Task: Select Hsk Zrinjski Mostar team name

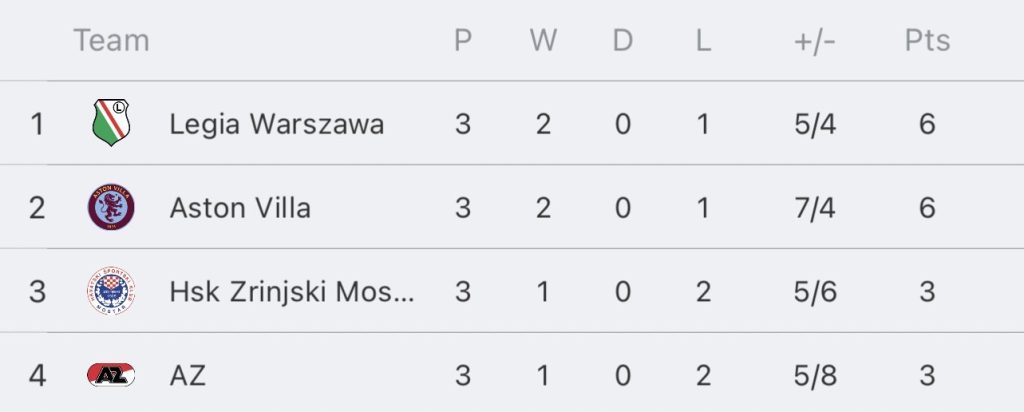Action: [x=291, y=292]
